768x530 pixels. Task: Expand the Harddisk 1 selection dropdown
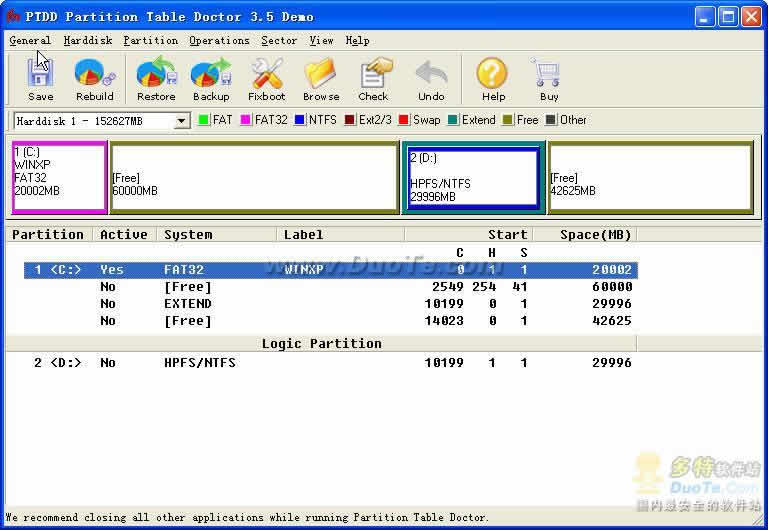click(182, 121)
